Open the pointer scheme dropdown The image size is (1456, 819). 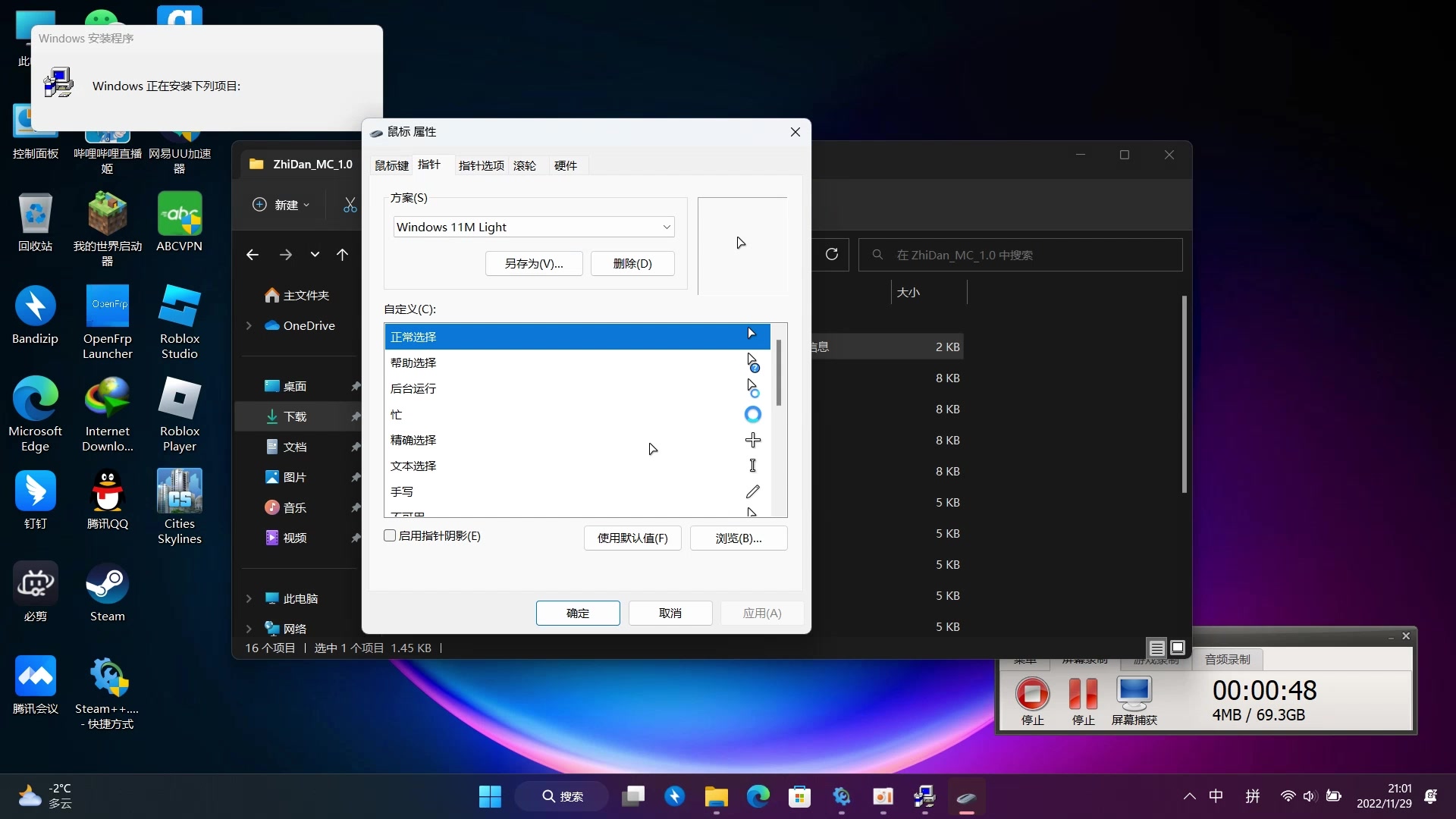pos(534,227)
